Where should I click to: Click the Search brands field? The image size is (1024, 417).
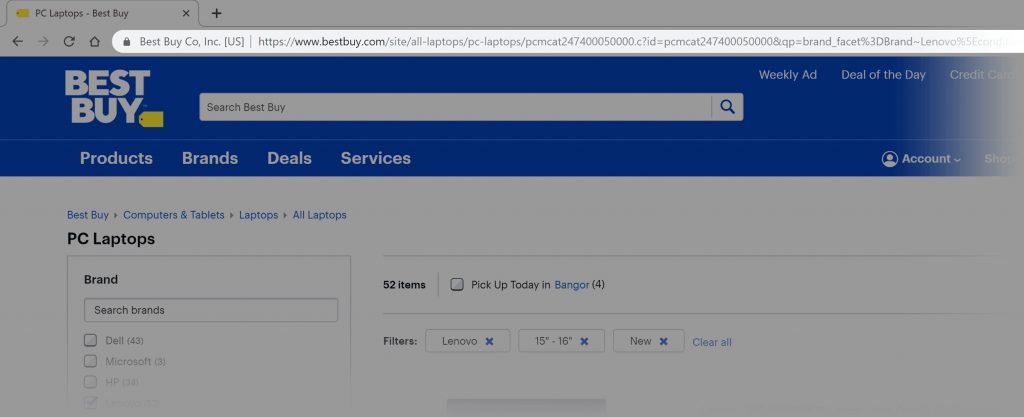(211, 310)
